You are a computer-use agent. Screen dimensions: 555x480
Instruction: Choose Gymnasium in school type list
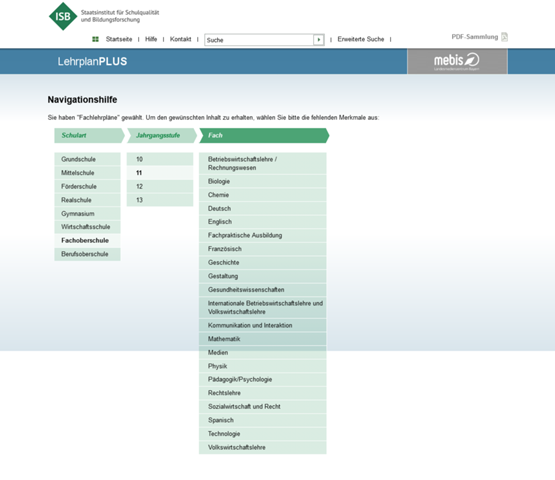[87, 213]
